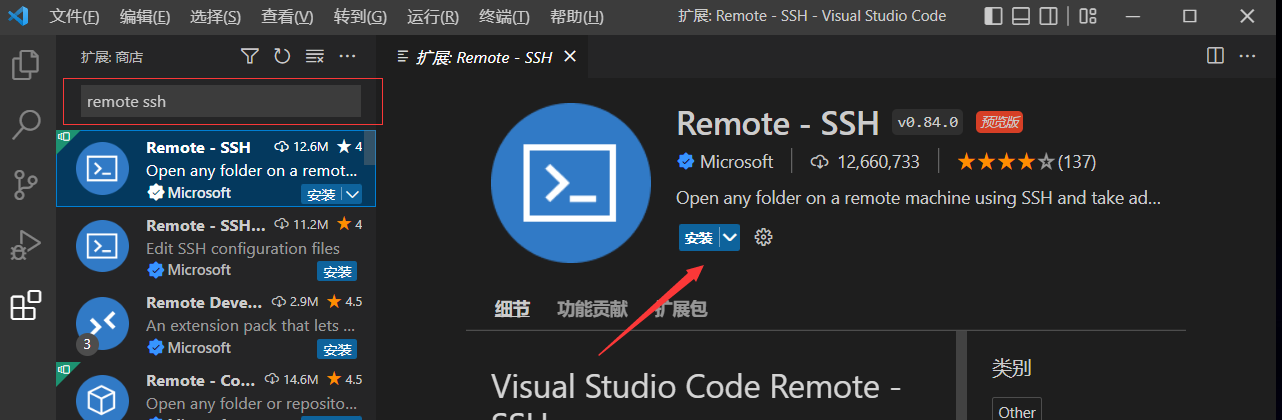The width and height of the screenshot is (1282, 420).
Task: Toggle the primary side bar layout
Action: pos(993,16)
